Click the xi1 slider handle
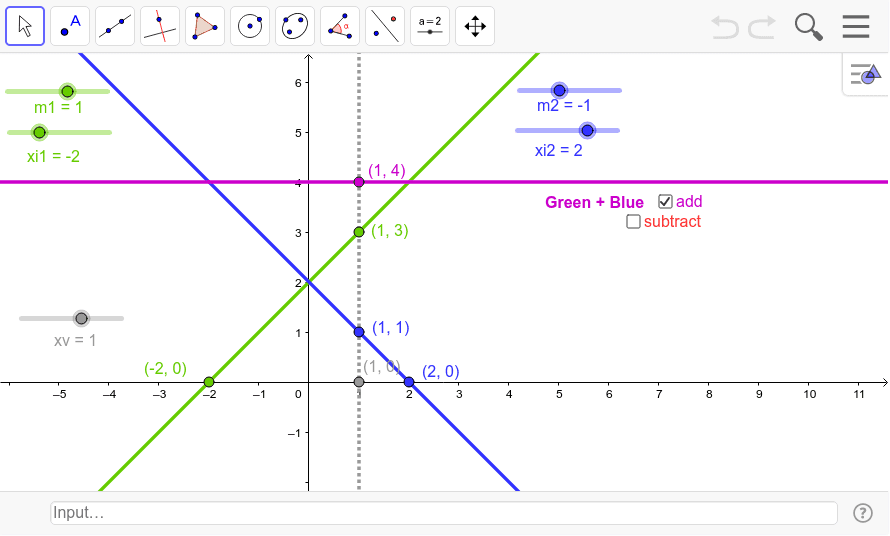Screen dimensions: 890x536 tap(39, 132)
